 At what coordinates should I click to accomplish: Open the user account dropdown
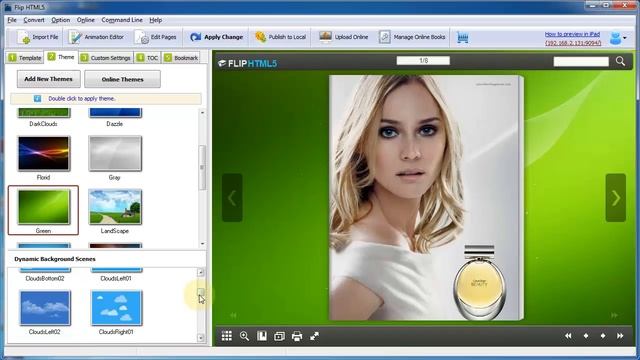(x=618, y=38)
